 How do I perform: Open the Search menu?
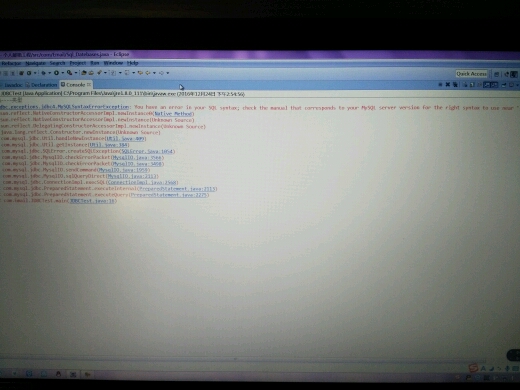pyautogui.click(x=57, y=63)
